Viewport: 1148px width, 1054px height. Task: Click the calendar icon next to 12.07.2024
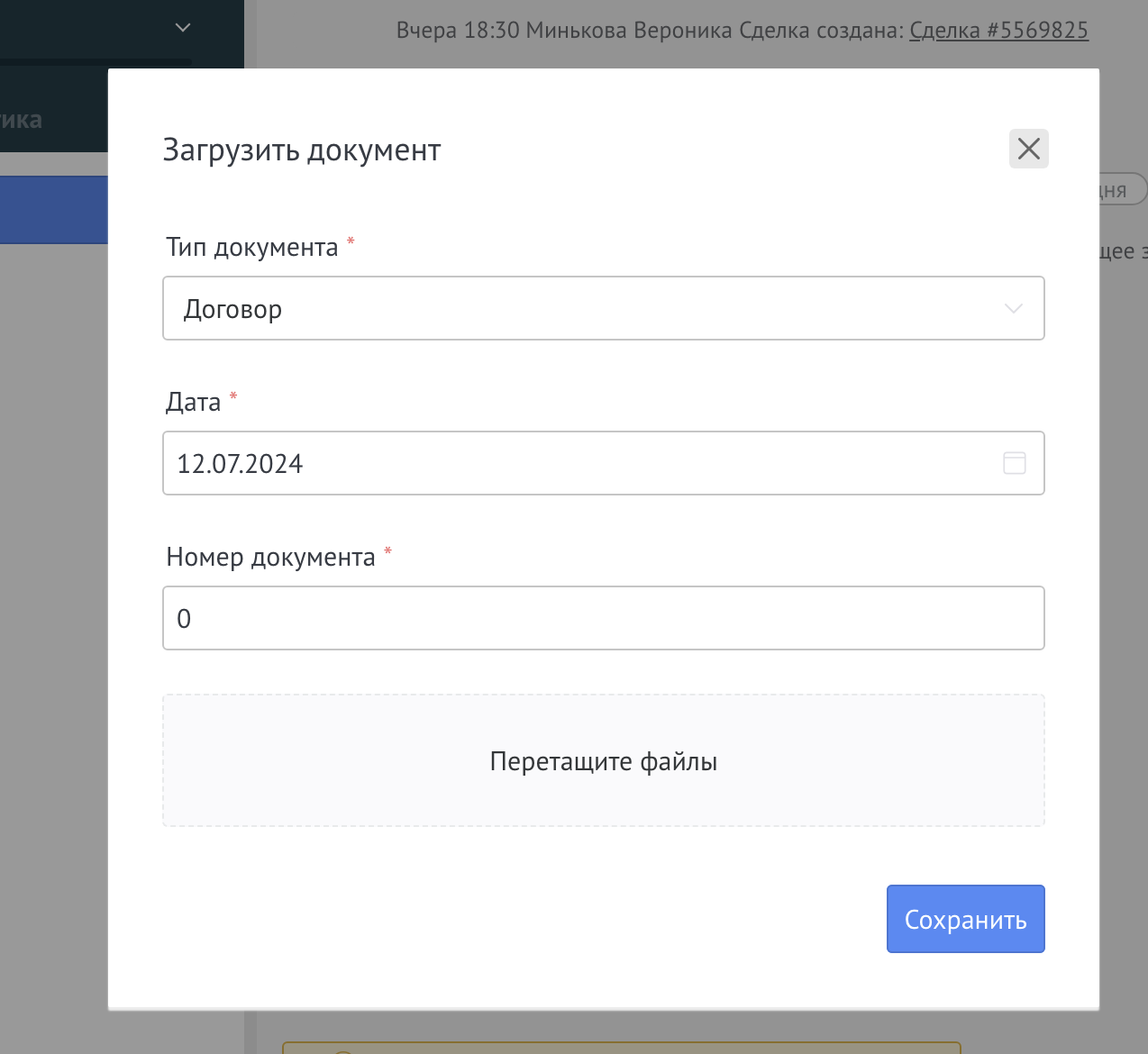click(1013, 463)
